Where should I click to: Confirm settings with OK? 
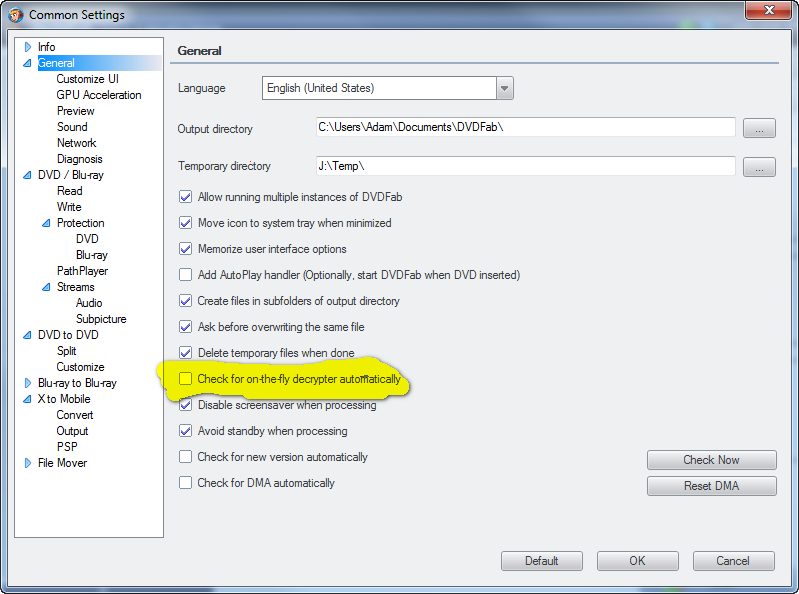[x=637, y=561]
